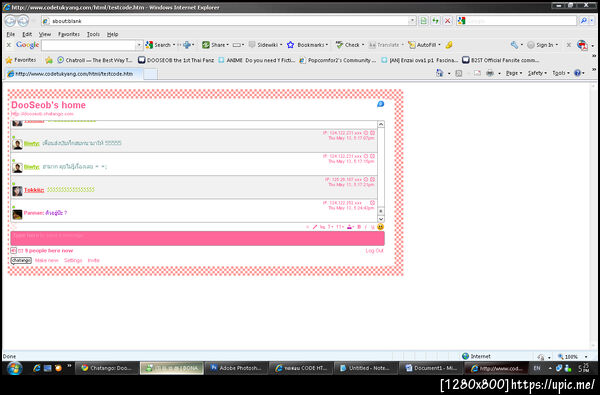Viewport: 600px width, 395px height.
Task: Click the wrench options icon on Google Toolbar
Action: click(514, 45)
